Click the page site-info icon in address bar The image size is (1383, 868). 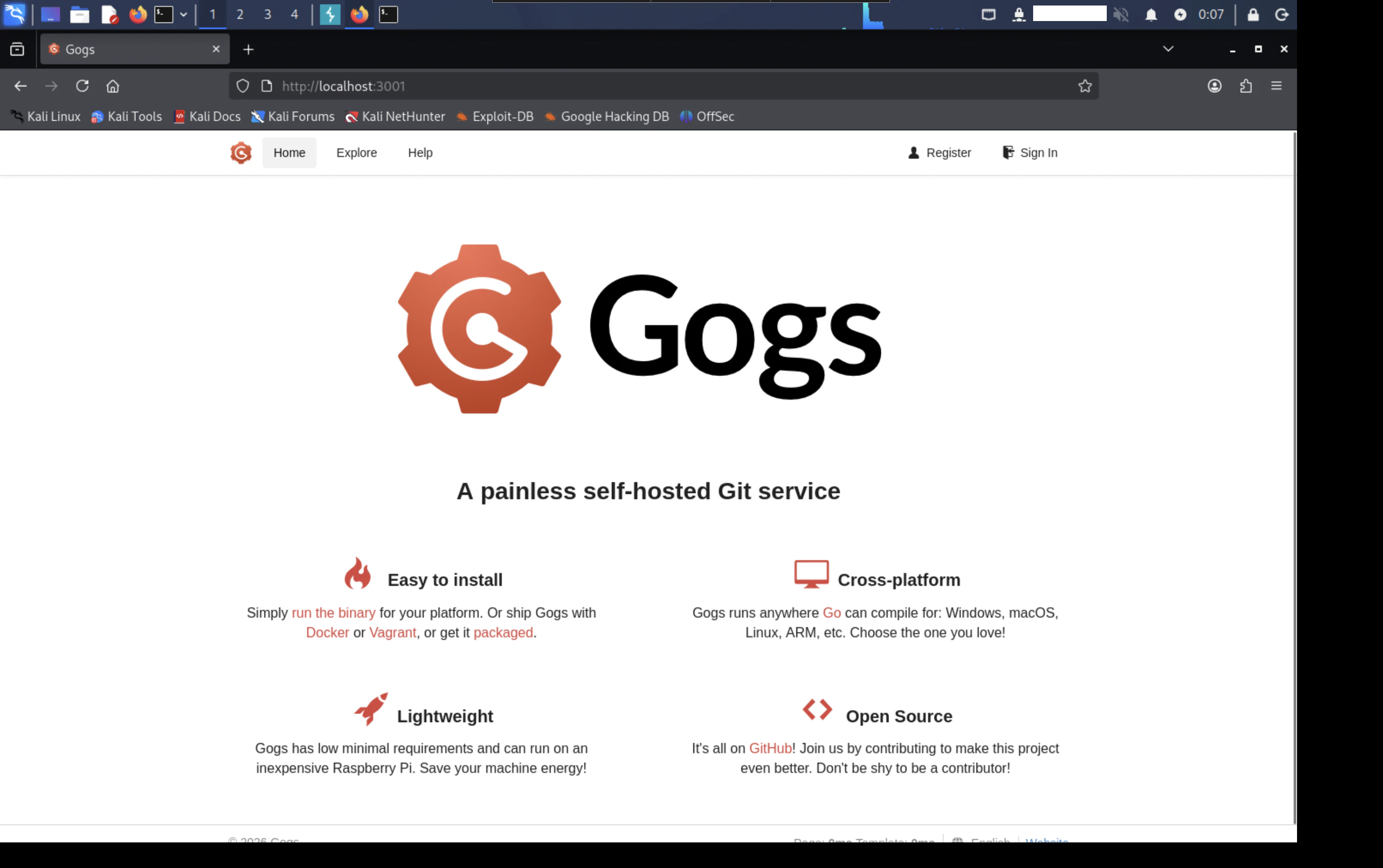[x=266, y=86]
